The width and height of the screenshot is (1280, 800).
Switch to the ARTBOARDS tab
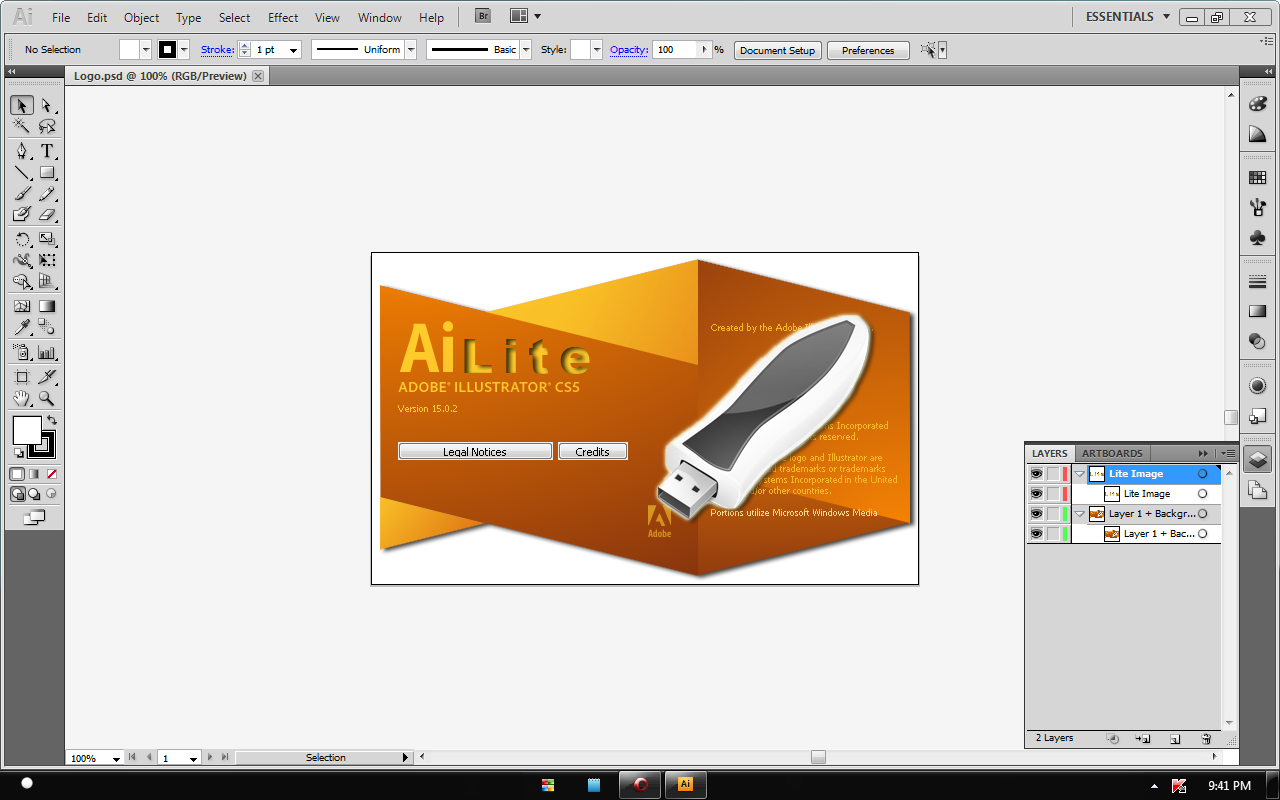(1112, 453)
